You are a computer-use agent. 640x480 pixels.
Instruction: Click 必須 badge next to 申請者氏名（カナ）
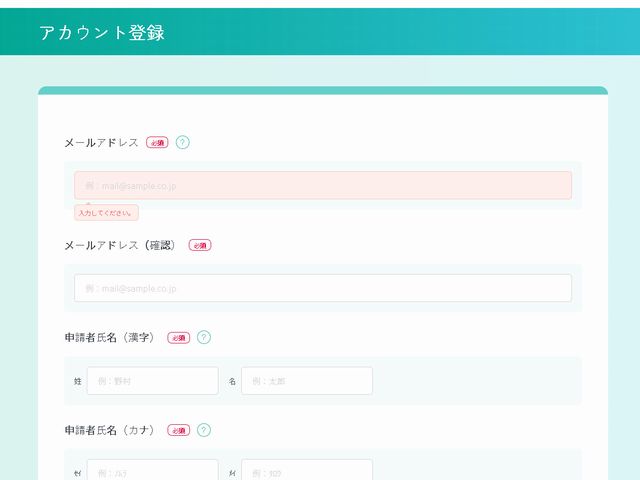click(178, 431)
